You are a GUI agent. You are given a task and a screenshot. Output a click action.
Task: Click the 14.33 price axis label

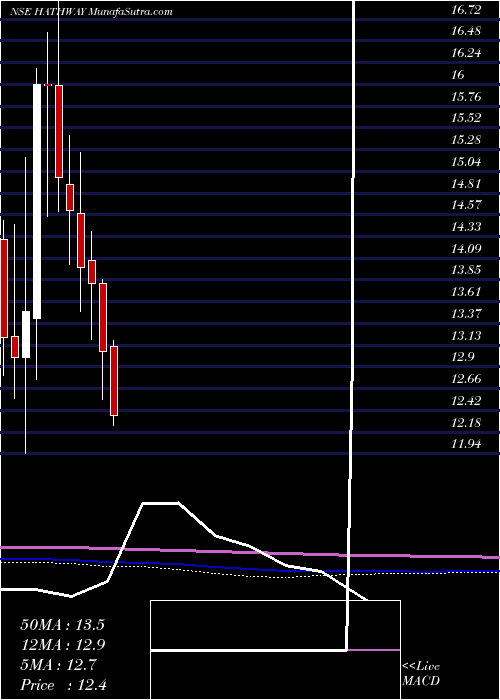[x=466, y=227]
